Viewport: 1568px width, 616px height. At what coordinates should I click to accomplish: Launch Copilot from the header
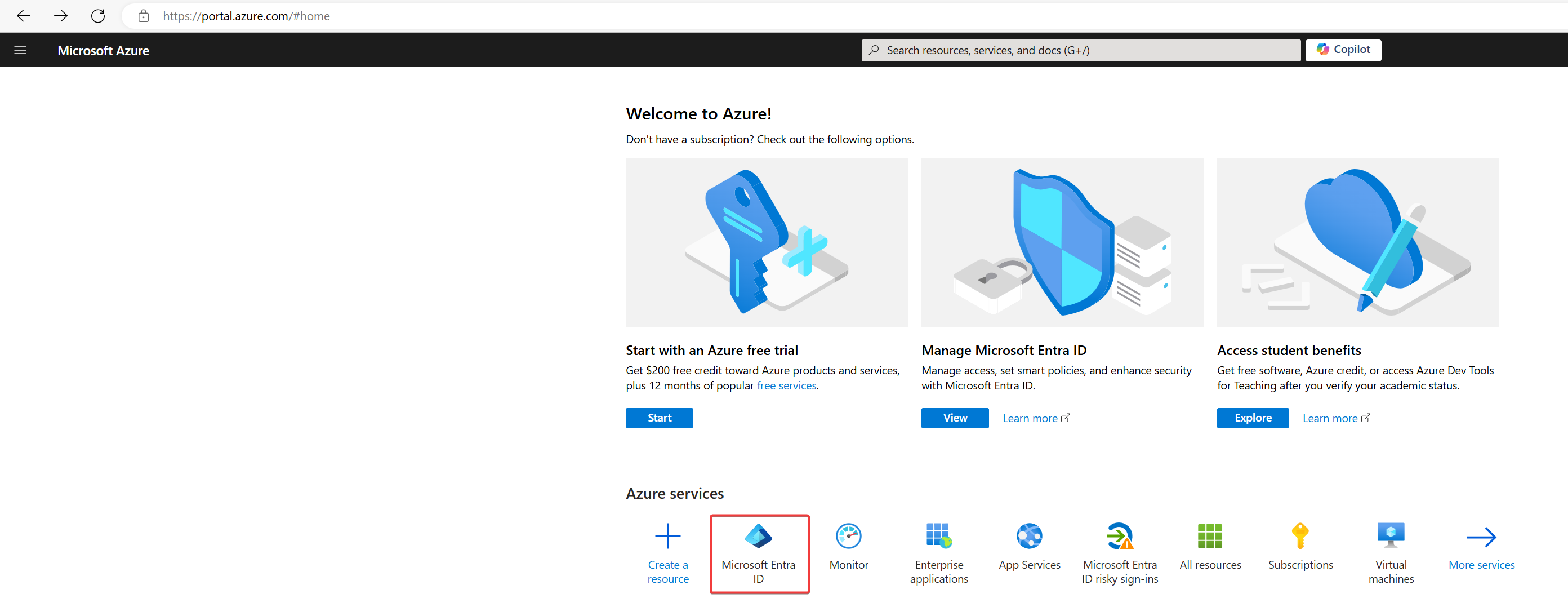(1342, 50)
